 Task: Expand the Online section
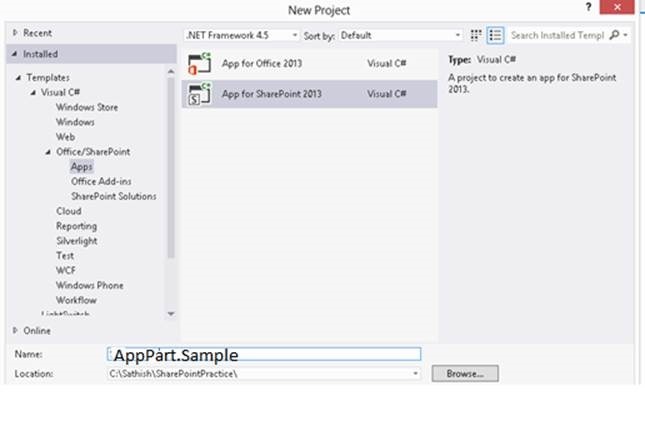15,330
